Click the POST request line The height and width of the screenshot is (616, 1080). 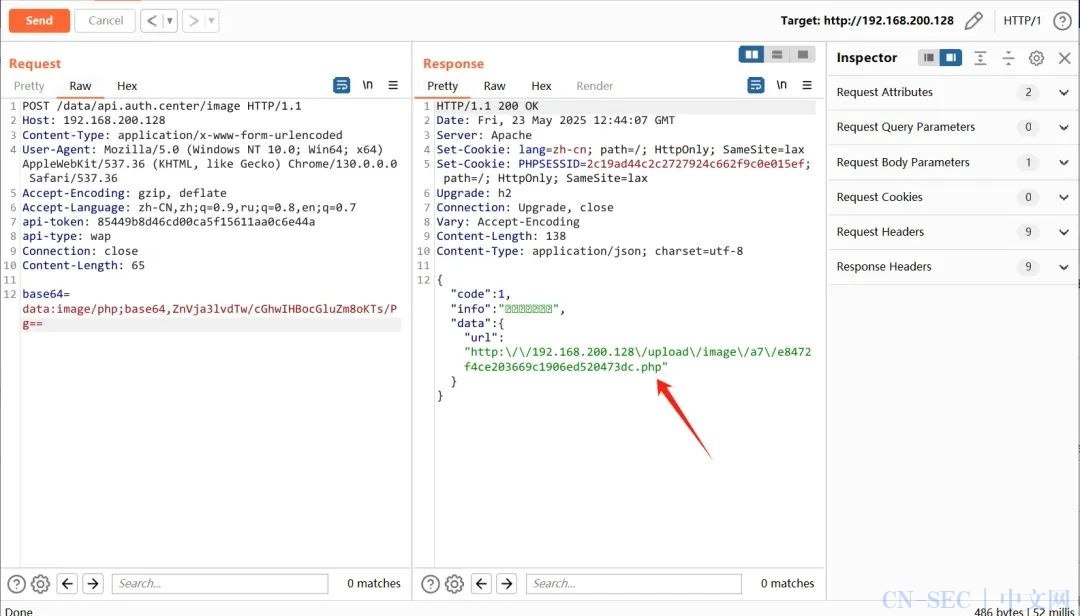[x=162, y=106]
